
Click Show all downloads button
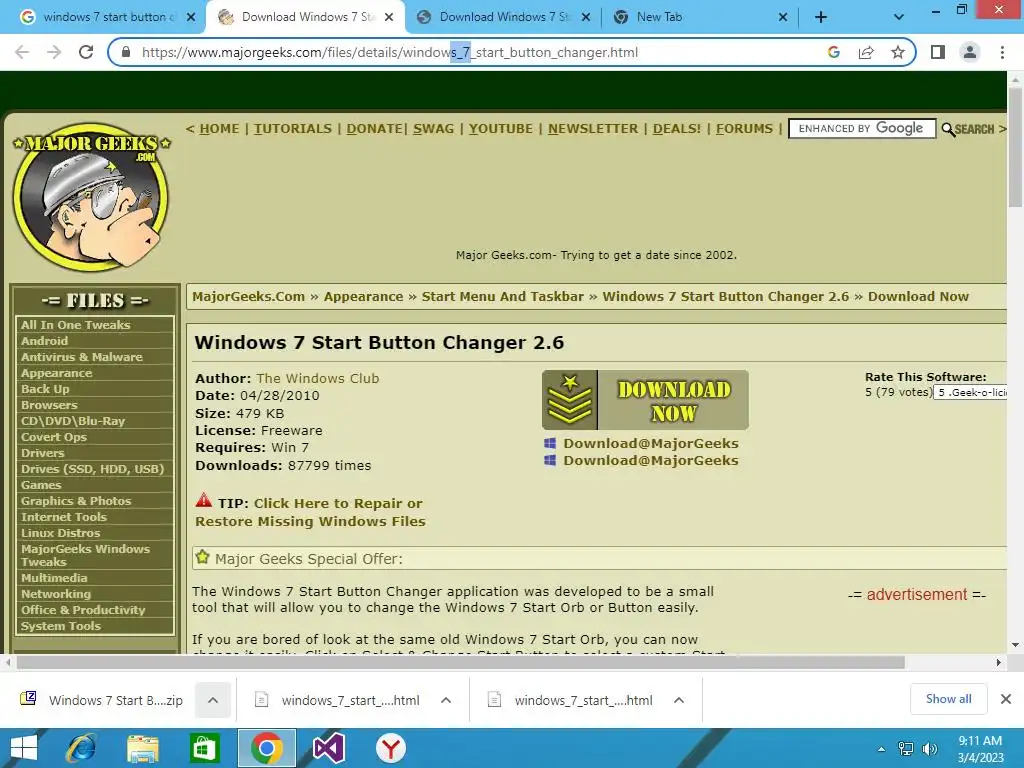[x=948, y=699]
